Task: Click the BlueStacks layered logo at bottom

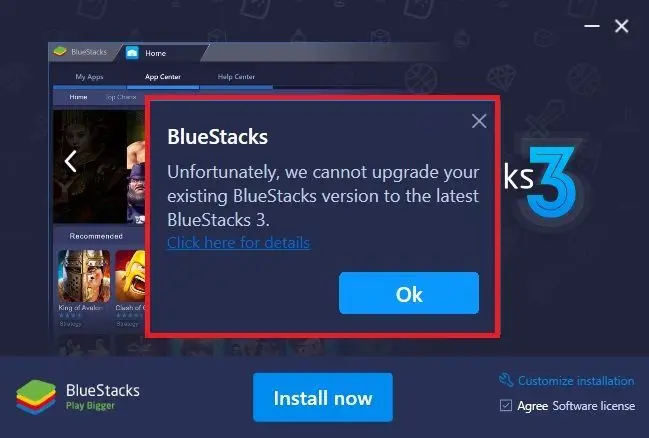Action: (36, 397)
